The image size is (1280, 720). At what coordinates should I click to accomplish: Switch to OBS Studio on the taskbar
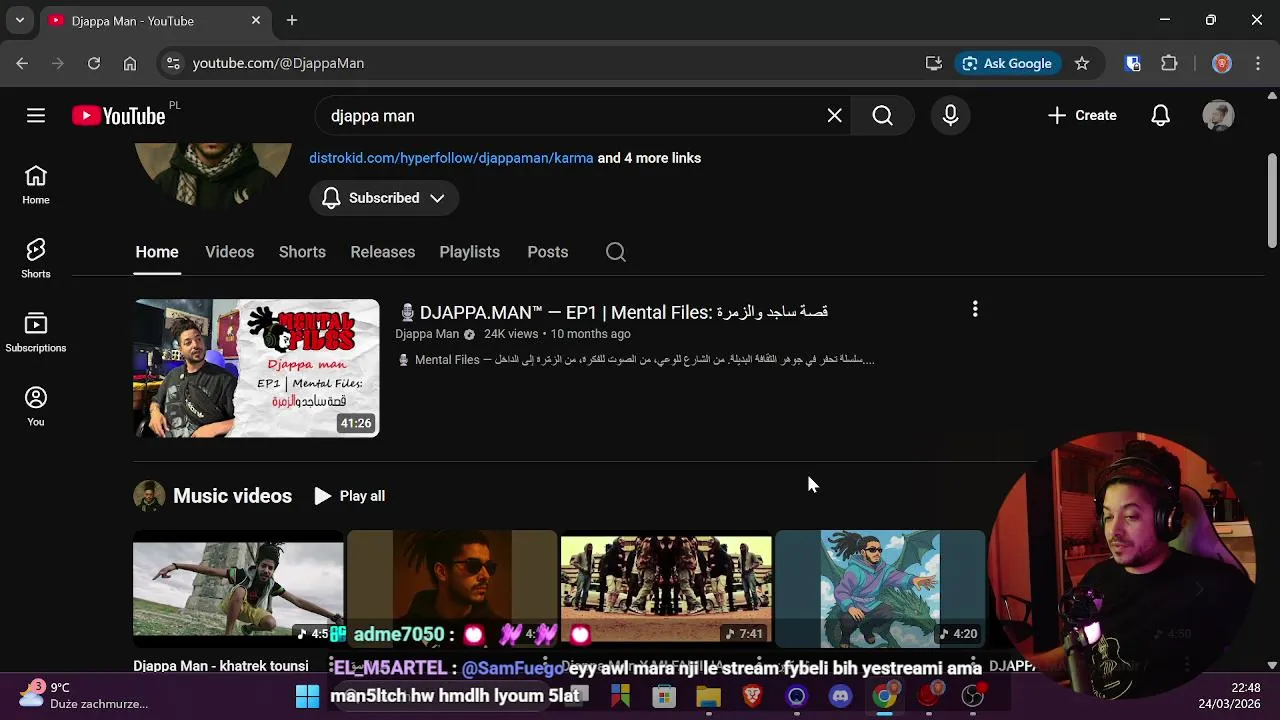click(972, 696)
